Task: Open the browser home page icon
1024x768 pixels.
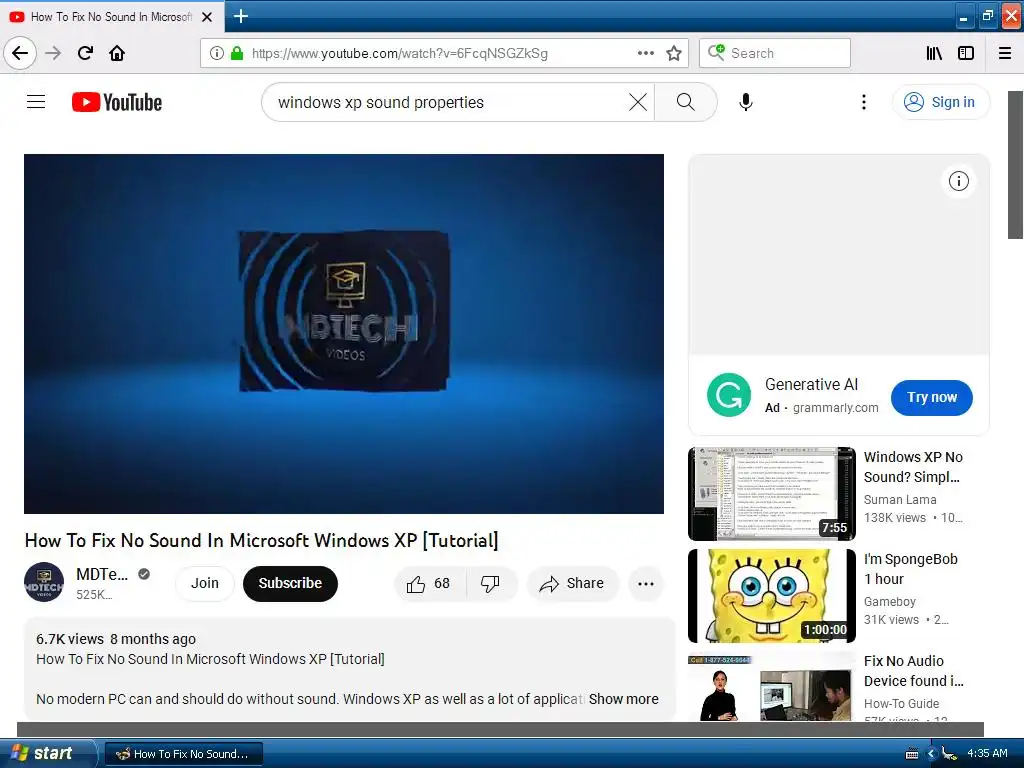Action: [117, 54]
